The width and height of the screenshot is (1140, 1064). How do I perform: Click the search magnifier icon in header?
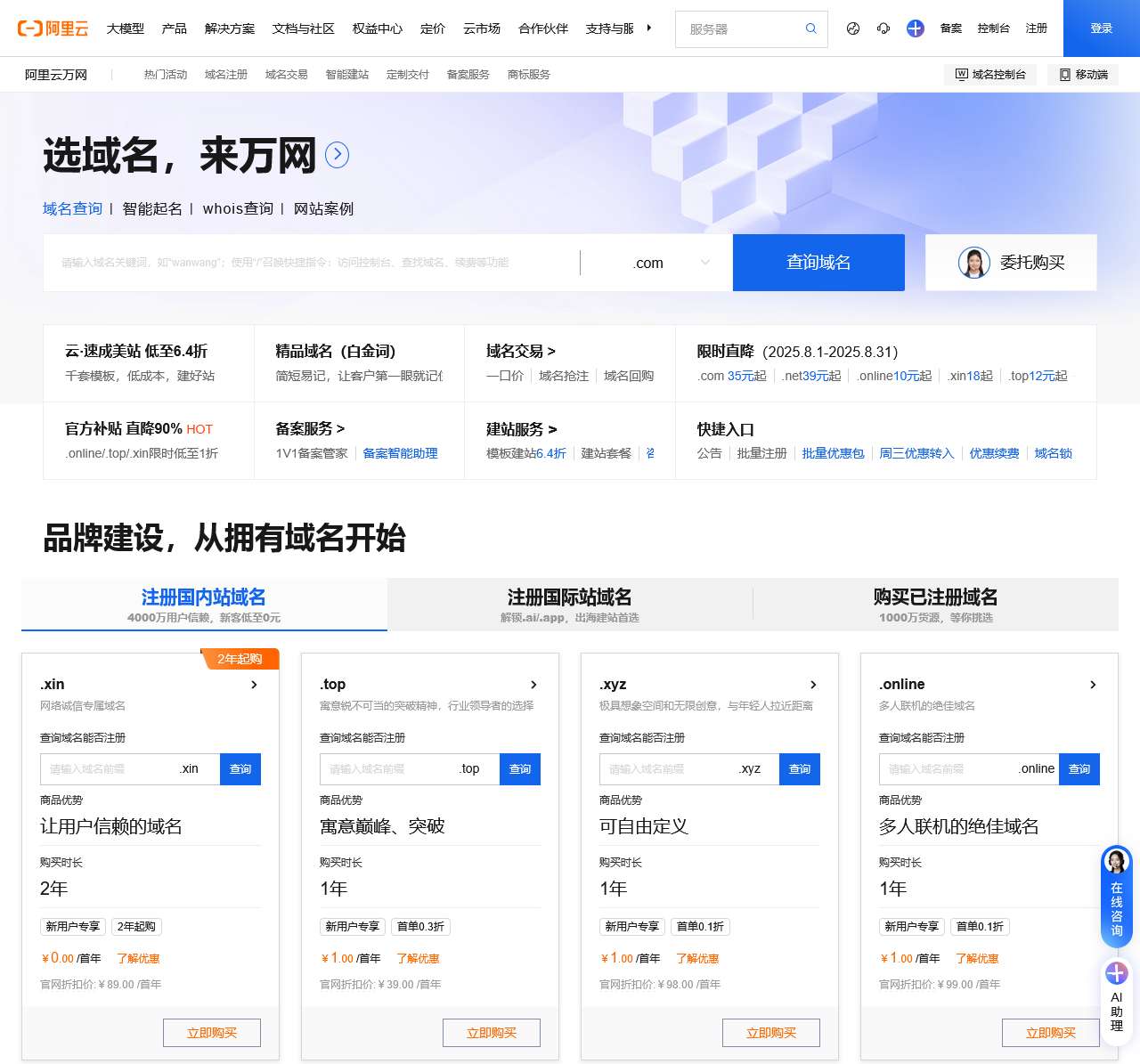(x=810, y=28)
